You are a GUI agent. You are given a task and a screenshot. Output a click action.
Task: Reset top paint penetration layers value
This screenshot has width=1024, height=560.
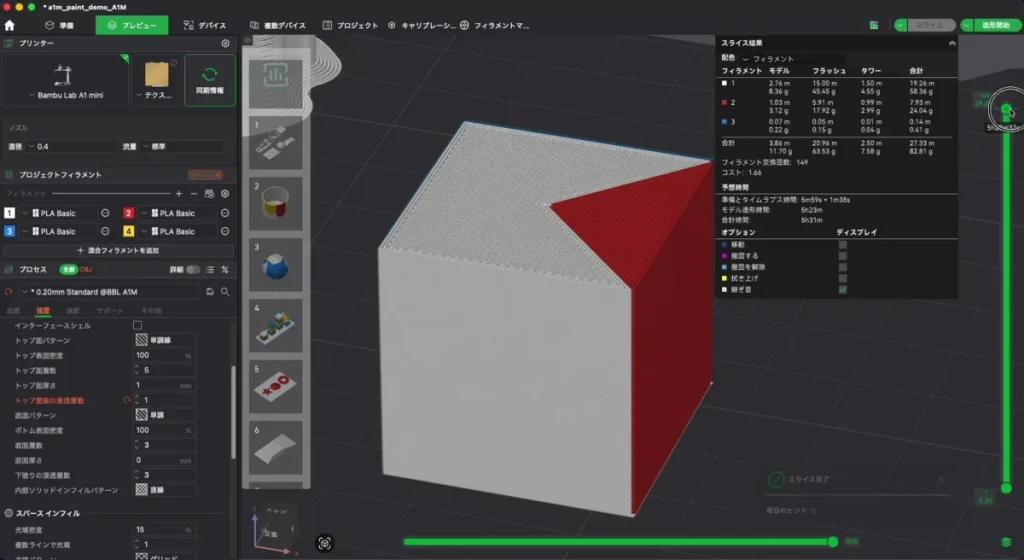(x=127, y=400)
